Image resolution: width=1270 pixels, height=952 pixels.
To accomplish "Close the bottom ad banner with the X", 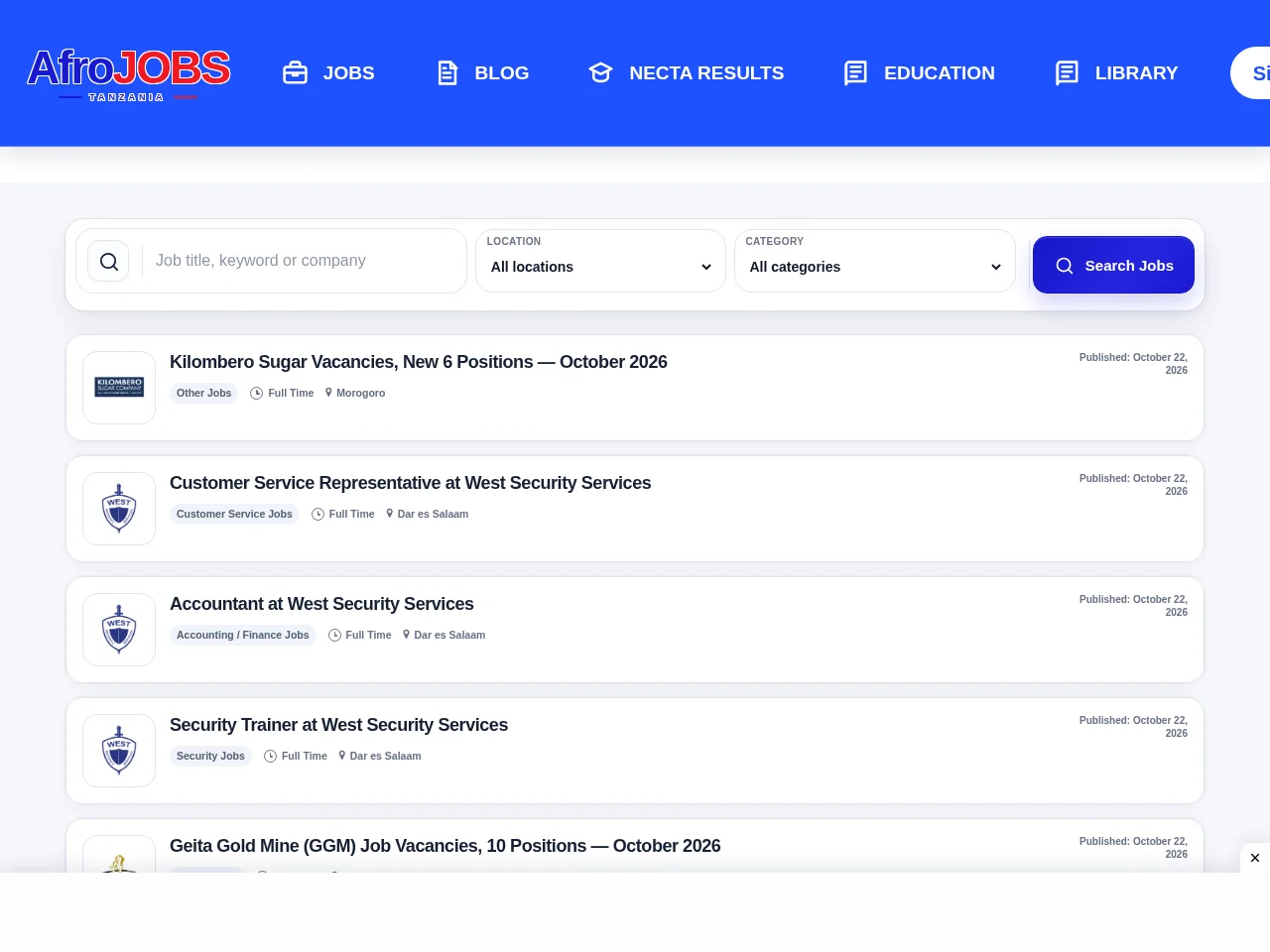I will 1255,858.
